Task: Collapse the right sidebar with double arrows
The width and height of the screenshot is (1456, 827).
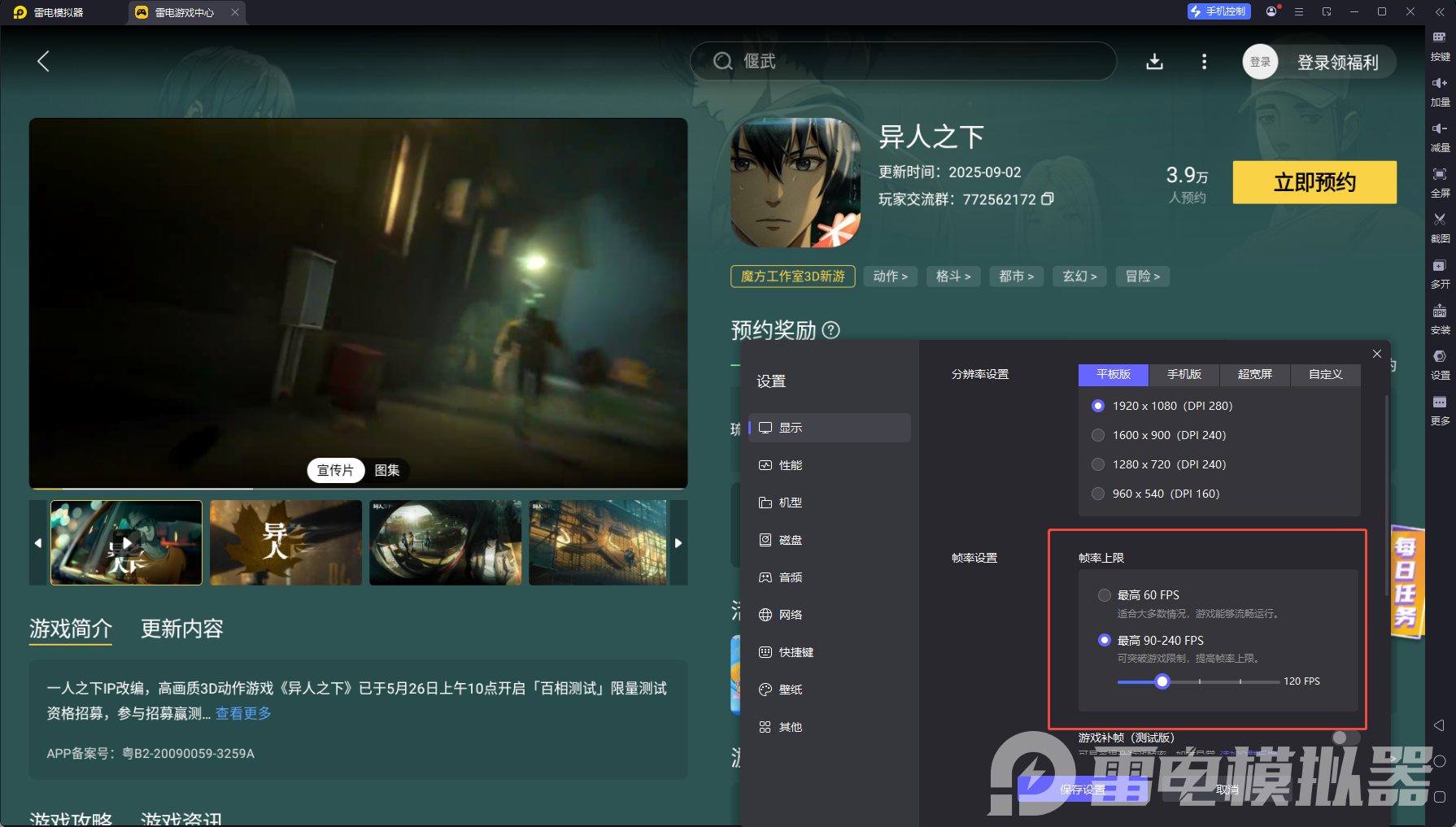Action: (1440, 12)
